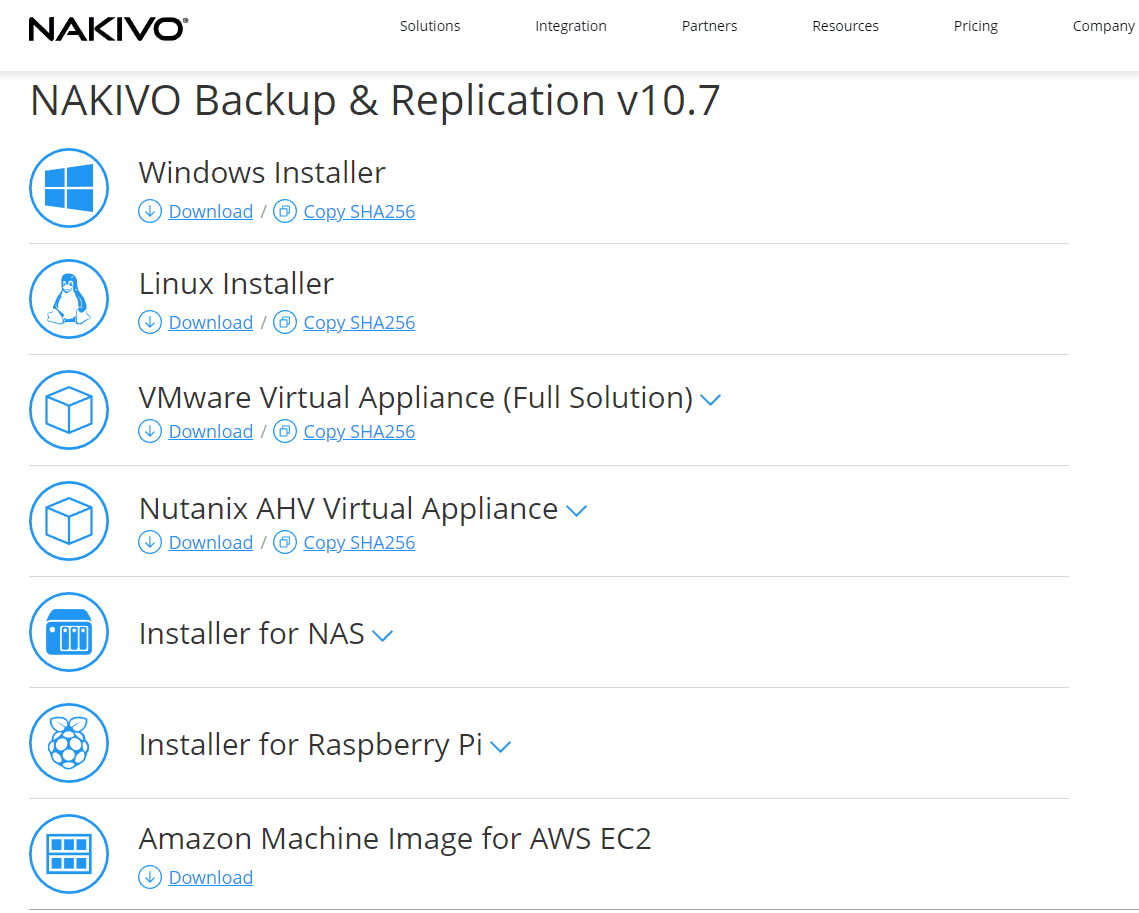Expand the Installer for Raspberry Pi section

[x=501, y=746]
